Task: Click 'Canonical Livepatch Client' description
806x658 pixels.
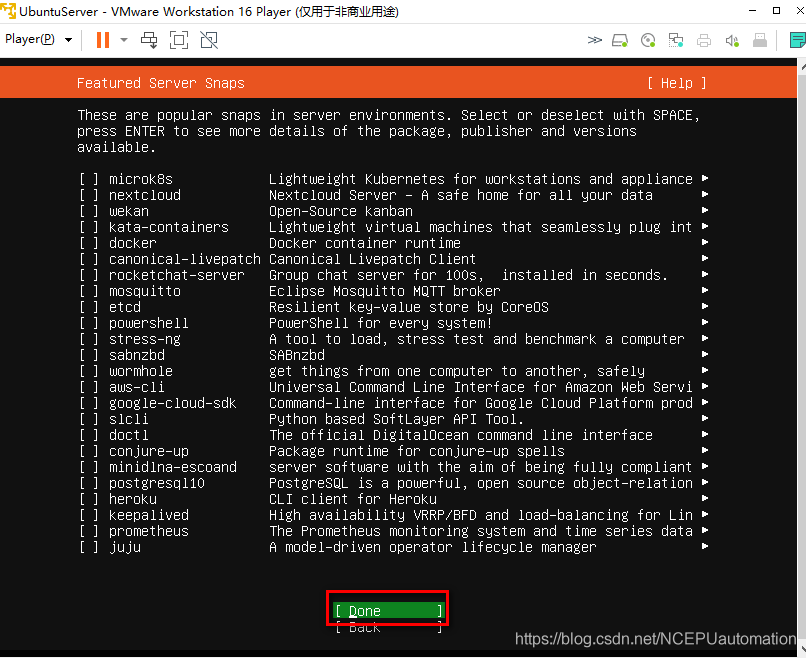Action: (x=373, y=259)
